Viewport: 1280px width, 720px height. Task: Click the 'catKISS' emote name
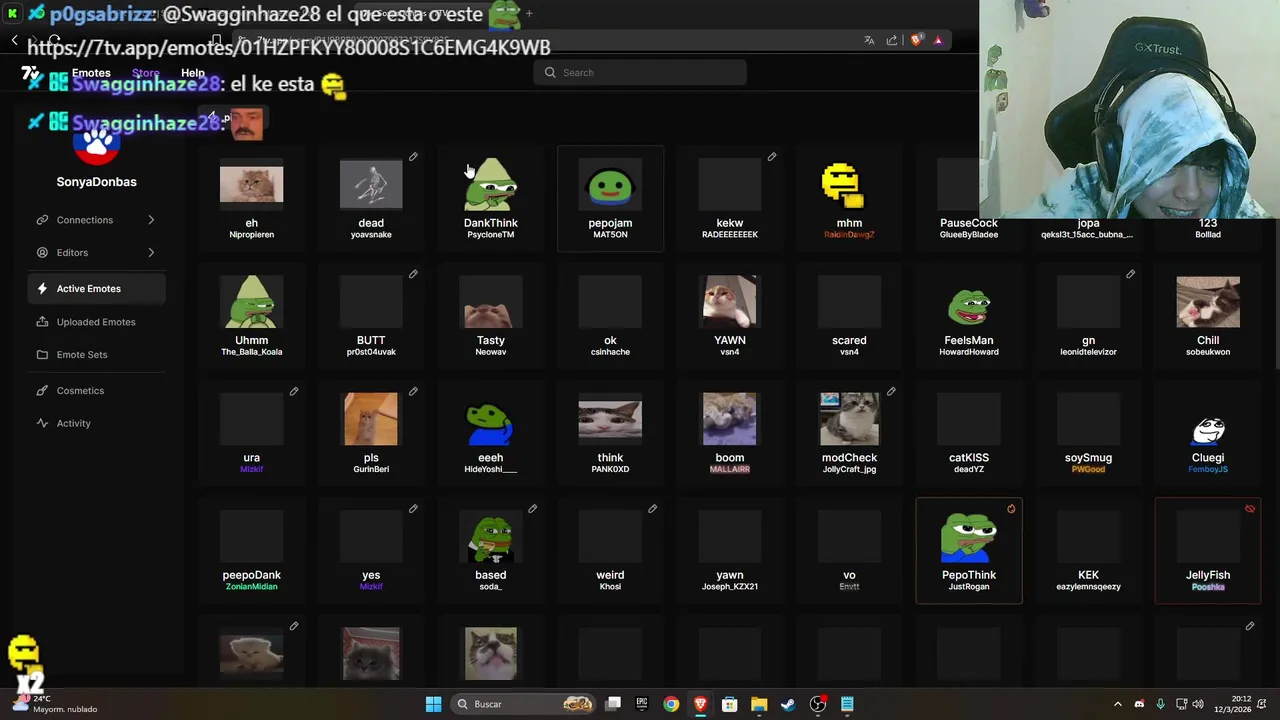pos(969,458)
